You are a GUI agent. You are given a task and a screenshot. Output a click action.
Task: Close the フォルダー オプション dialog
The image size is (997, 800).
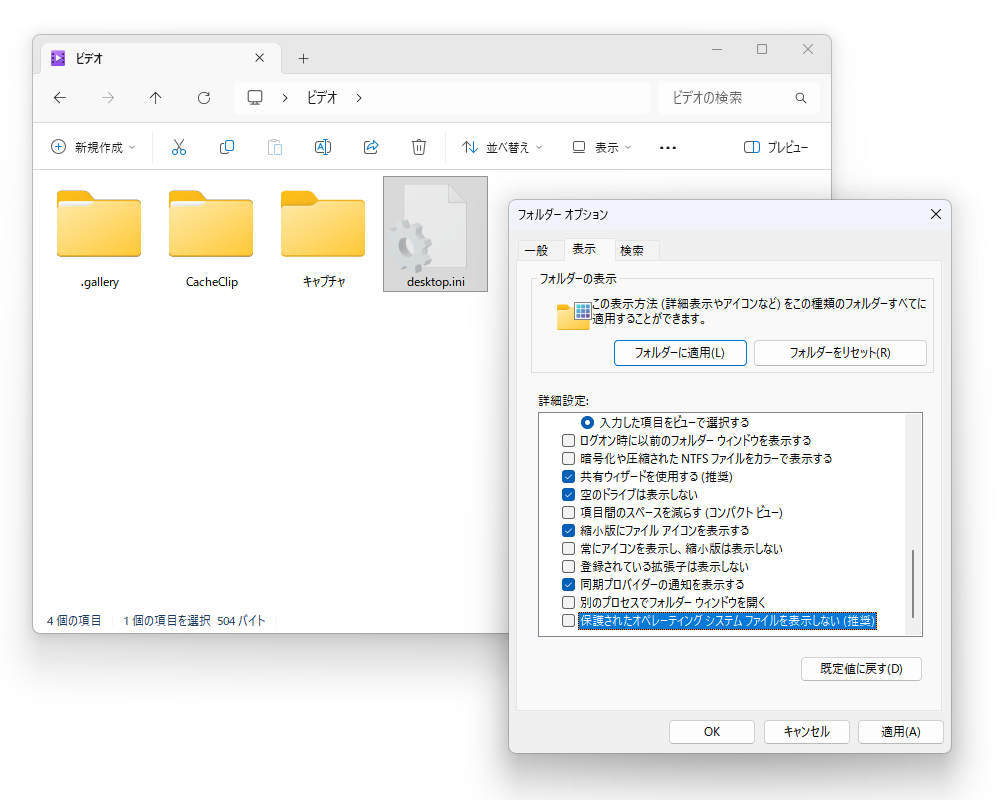[936, 214]
